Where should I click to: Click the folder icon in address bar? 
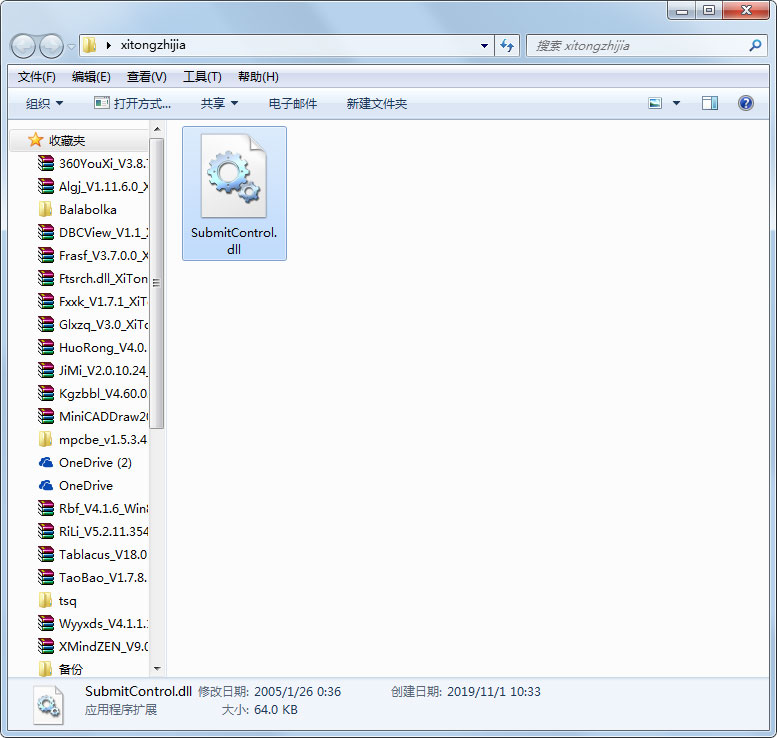90,45
